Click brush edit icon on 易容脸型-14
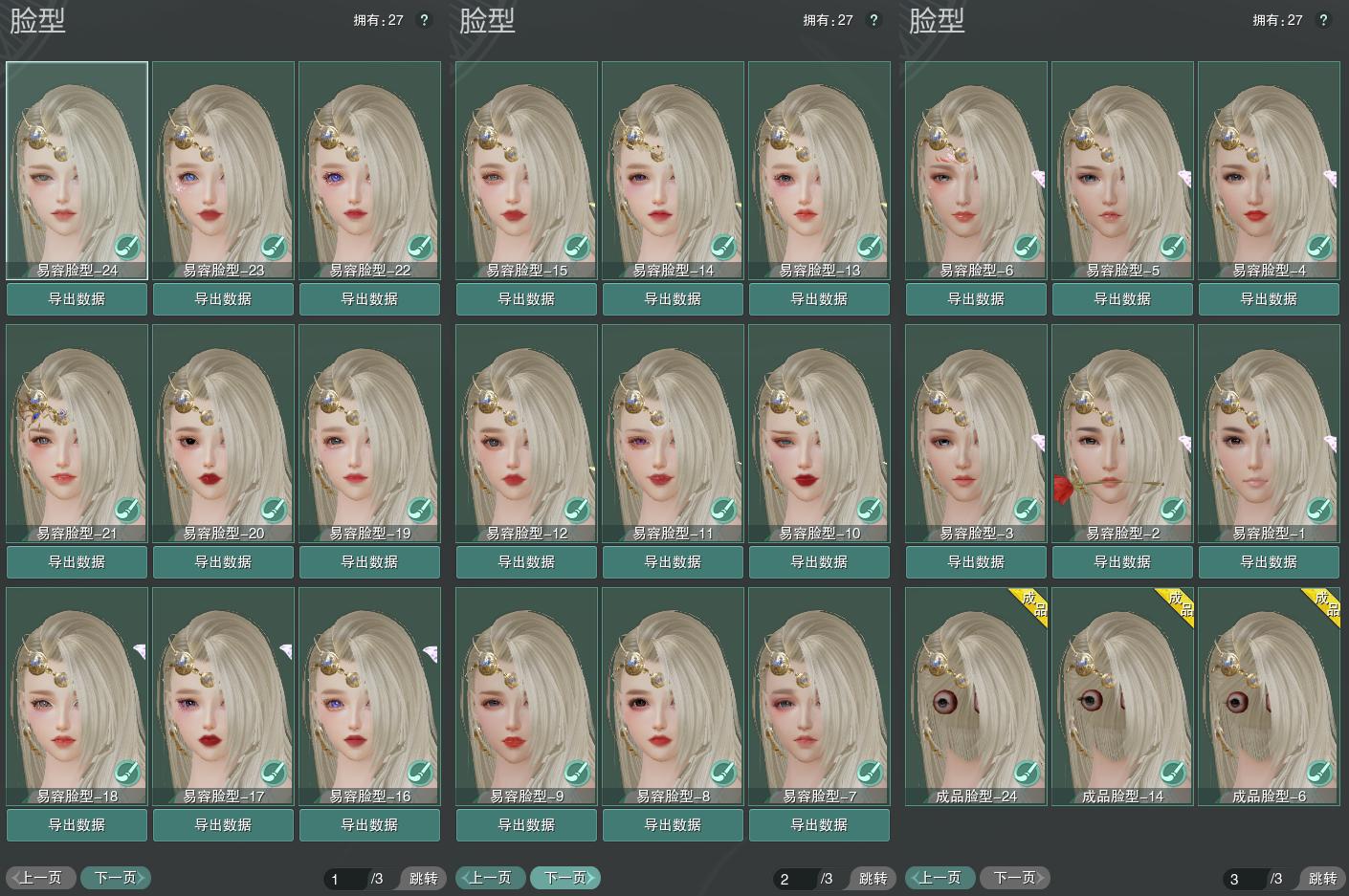Viewport: 1349px width, 896px height. pyautogui.click(x=723, y=248)
